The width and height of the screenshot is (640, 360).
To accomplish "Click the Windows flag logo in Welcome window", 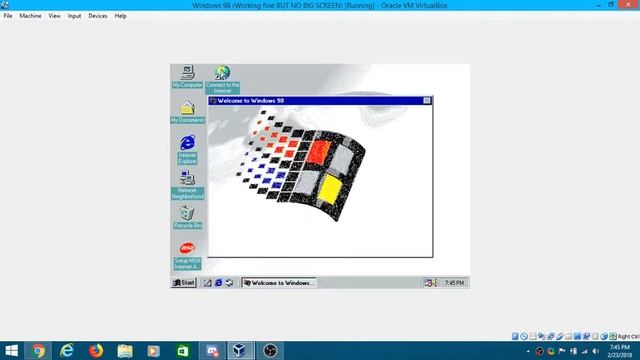I will tap(301, 166).
